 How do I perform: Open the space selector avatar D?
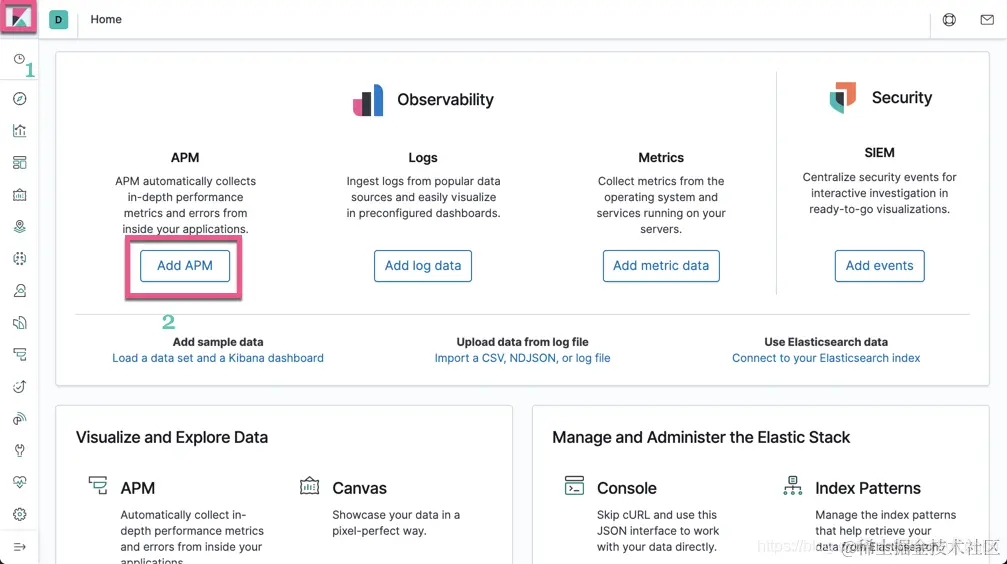pos(58,19)
